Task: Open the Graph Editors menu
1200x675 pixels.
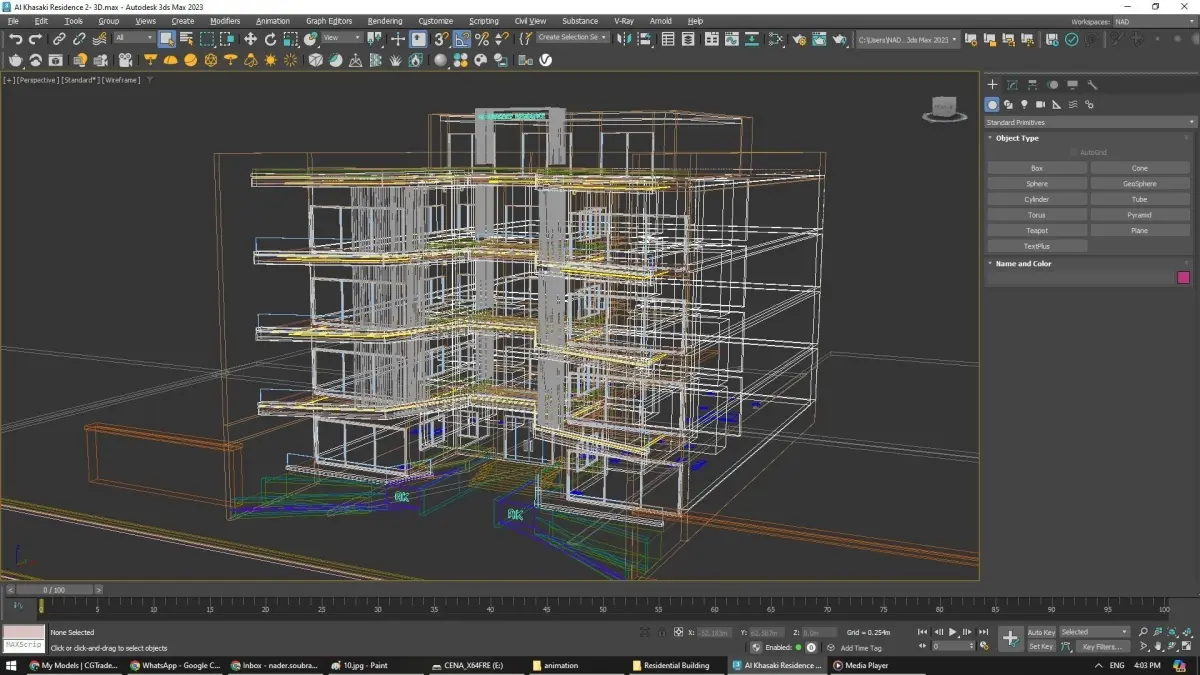Action: [329, 21]
